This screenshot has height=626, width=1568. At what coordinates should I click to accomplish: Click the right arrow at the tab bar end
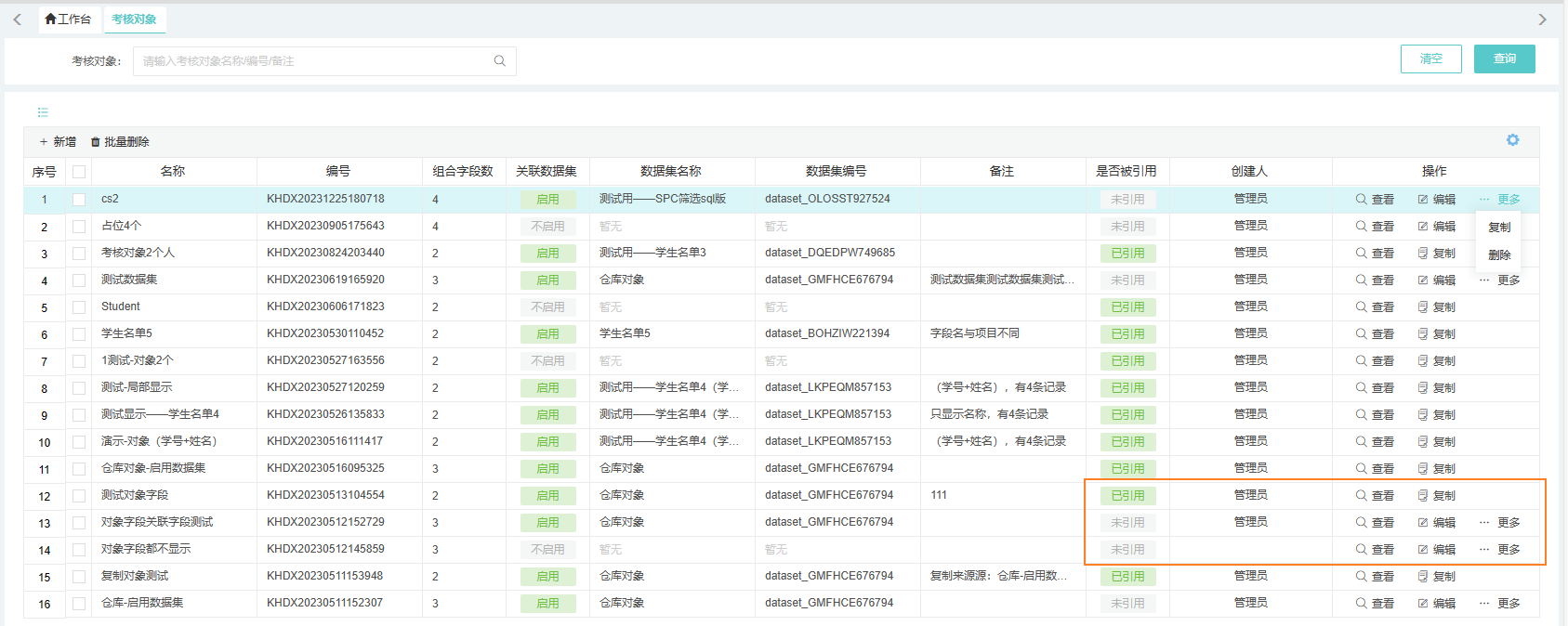click(x=1542, y=20)
